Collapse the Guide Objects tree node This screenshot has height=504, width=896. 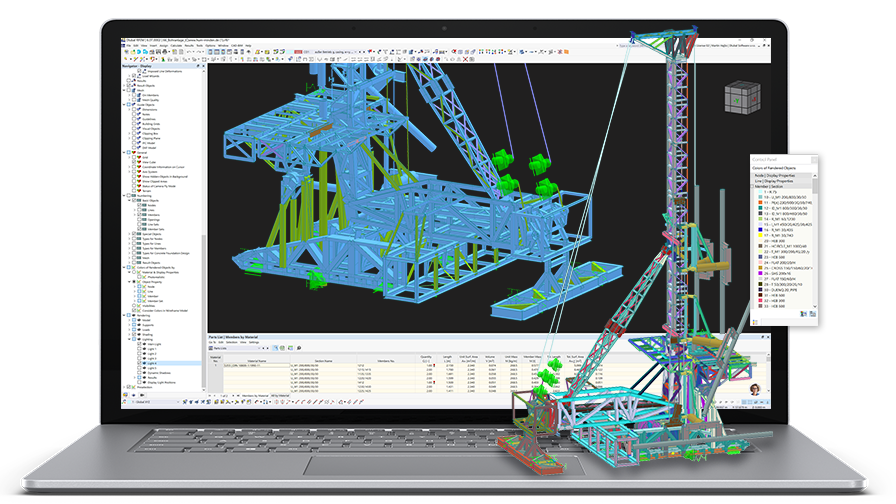tap(124, 105)
